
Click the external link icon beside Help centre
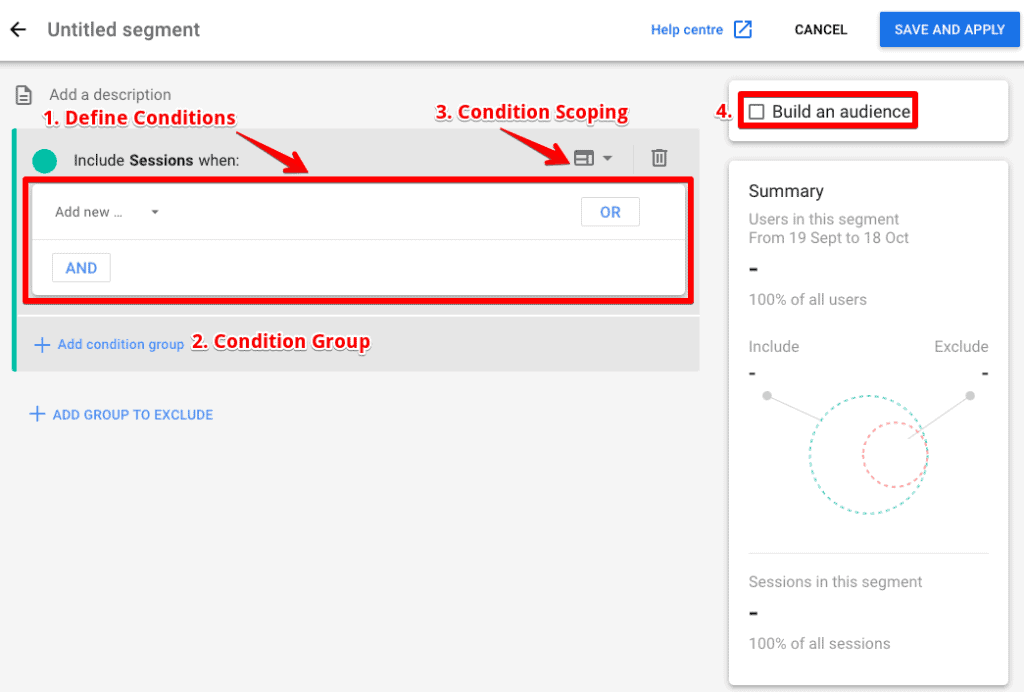pyautogui.click(x=742, y=29)
